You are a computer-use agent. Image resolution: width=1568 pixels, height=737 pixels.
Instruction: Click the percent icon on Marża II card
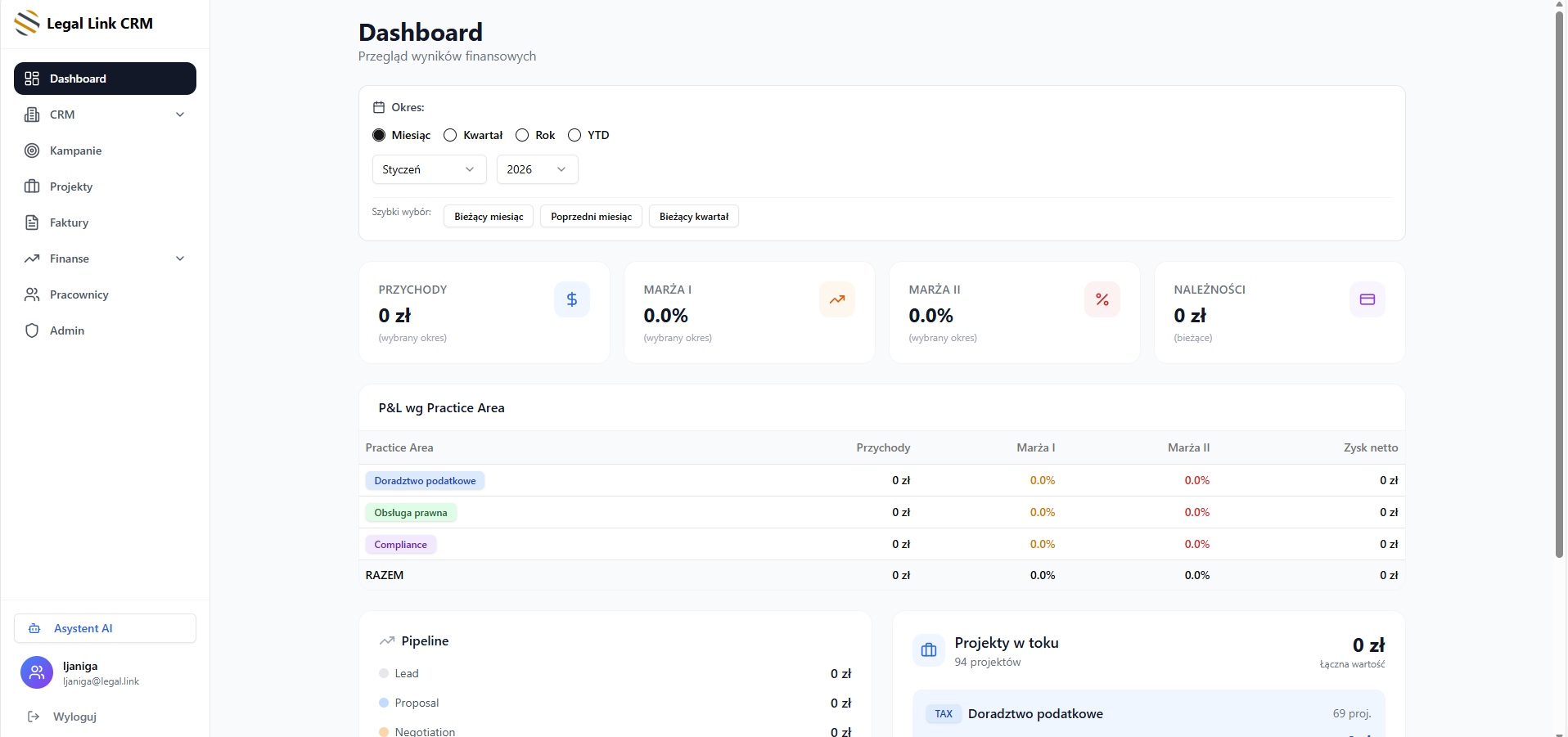(1102, 299)
